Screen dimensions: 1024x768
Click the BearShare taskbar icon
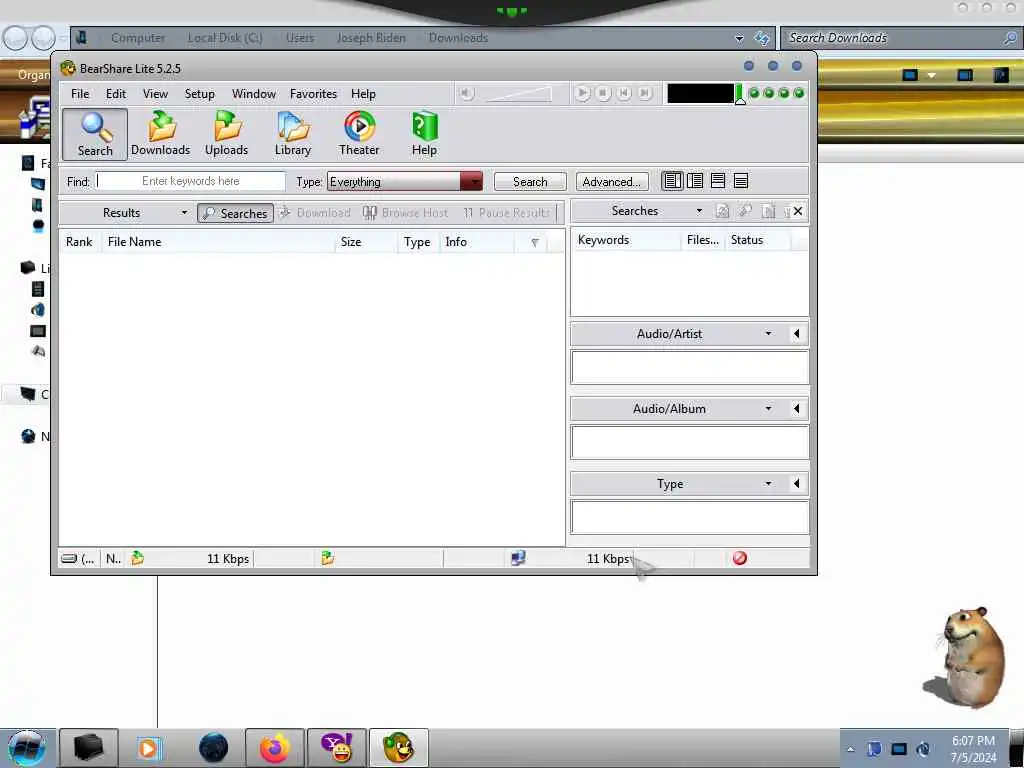[399, 748]
